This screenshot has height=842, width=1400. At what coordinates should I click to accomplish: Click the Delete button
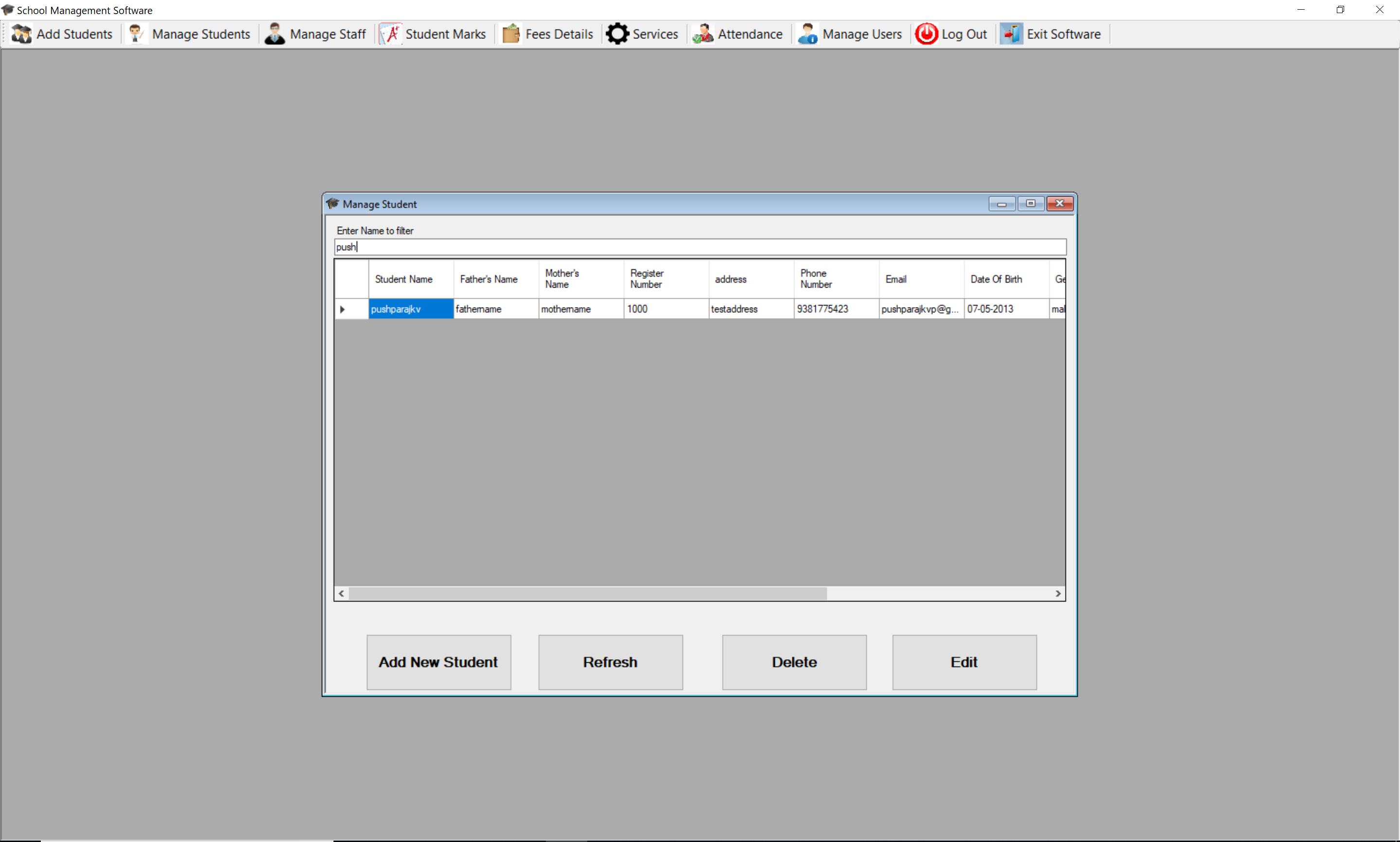794,662
